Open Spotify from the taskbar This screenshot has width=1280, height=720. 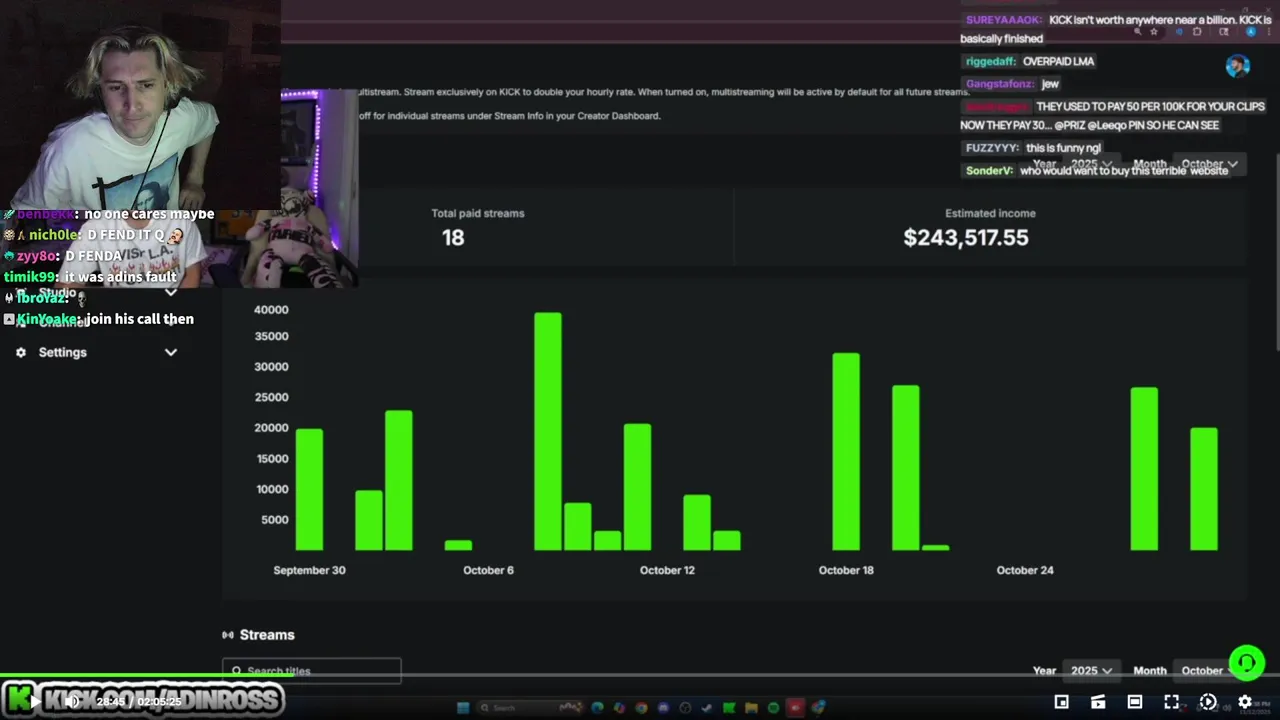click(773, 708)
